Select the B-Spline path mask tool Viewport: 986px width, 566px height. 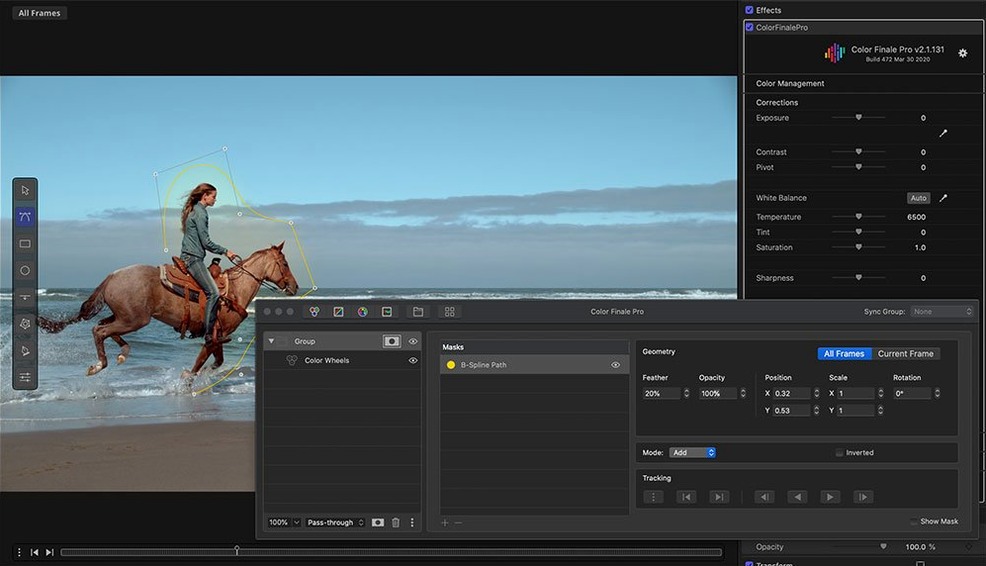pyautogui.click(x=25, y=217)
